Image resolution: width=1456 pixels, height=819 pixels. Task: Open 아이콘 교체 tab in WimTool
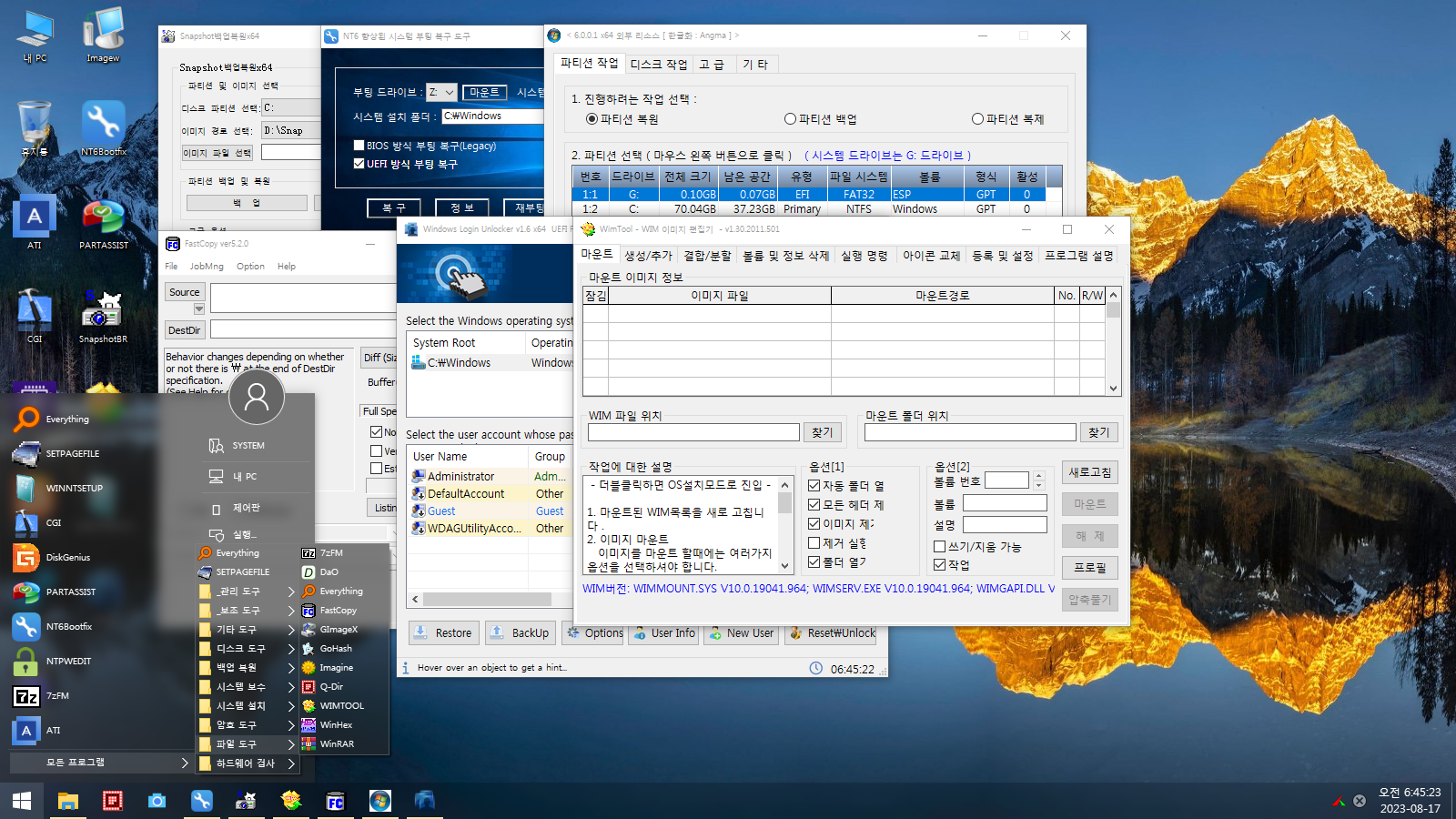tap(931, 256)
